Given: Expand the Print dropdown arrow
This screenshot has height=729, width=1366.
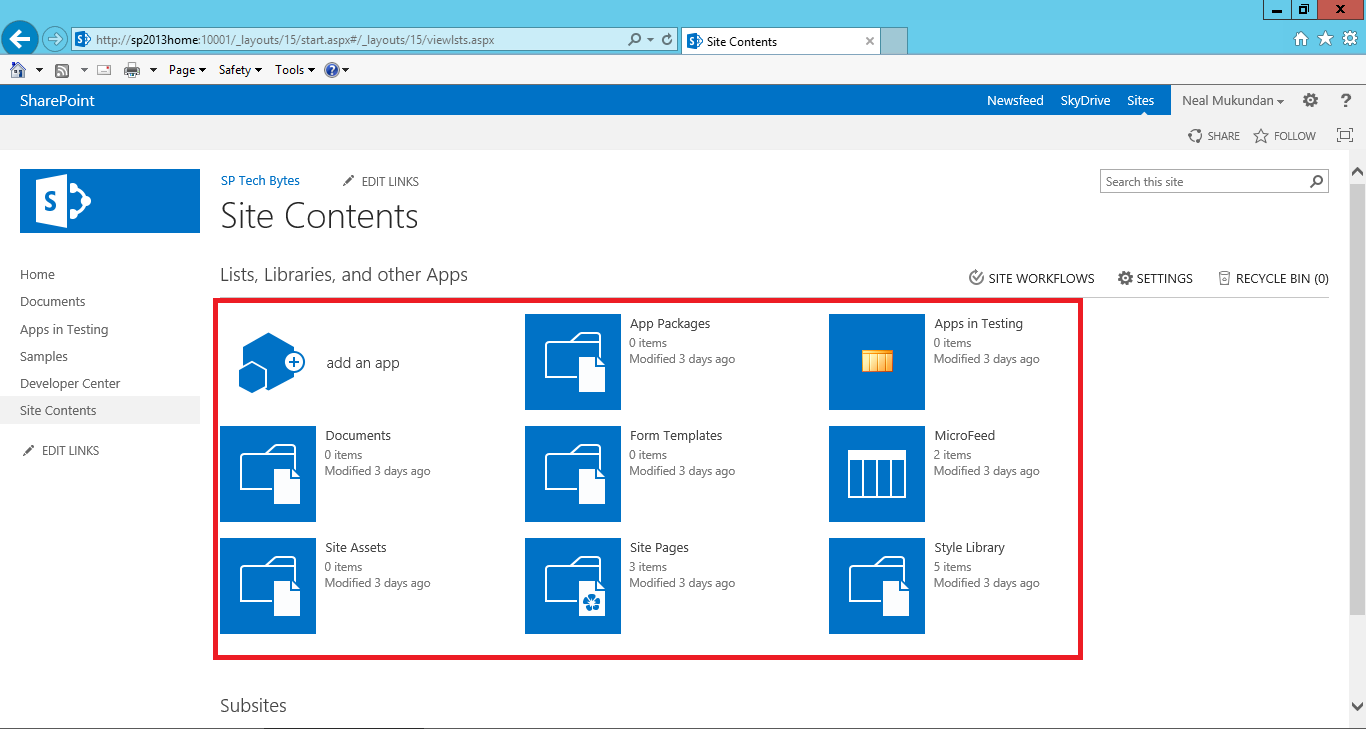Looking at the screenshot, I should coord(153,70).
